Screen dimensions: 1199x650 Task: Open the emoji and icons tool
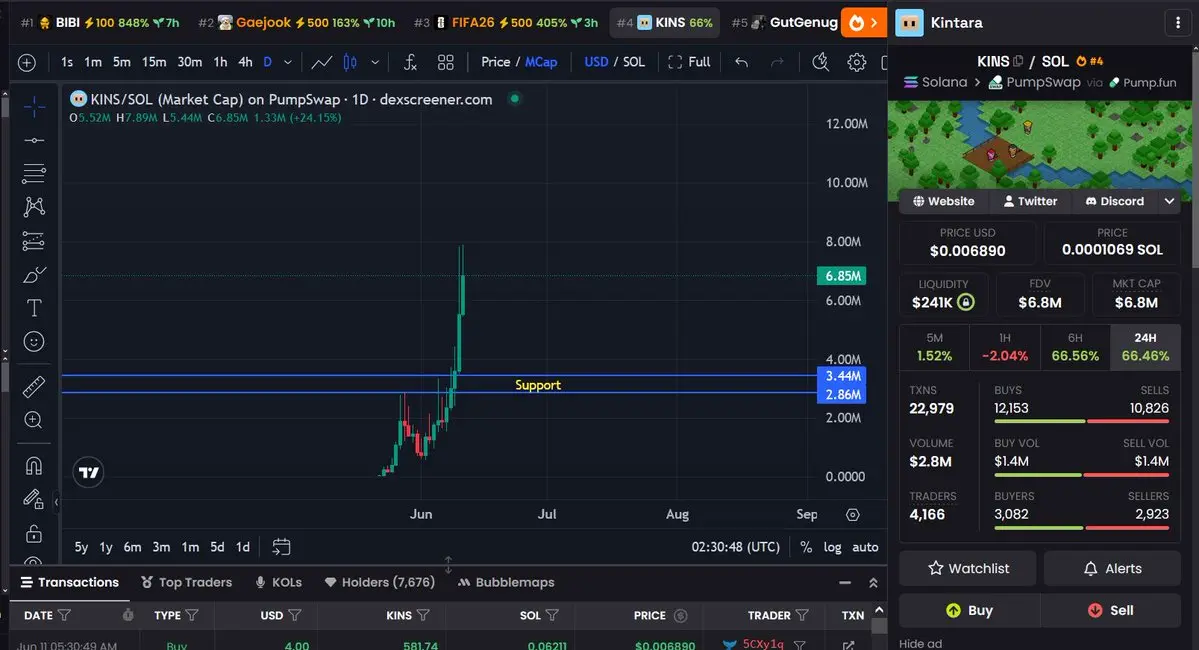(x=34, y=342)
